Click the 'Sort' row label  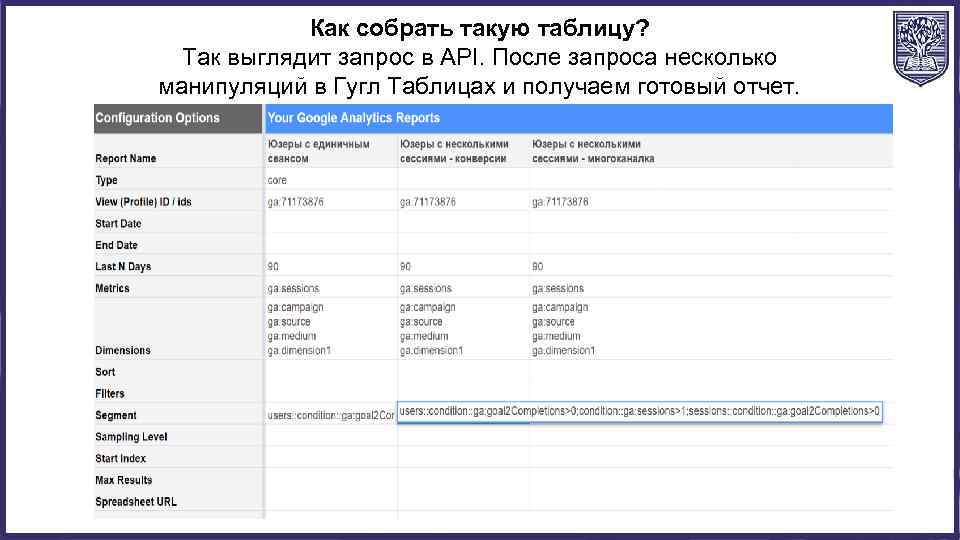105,372
